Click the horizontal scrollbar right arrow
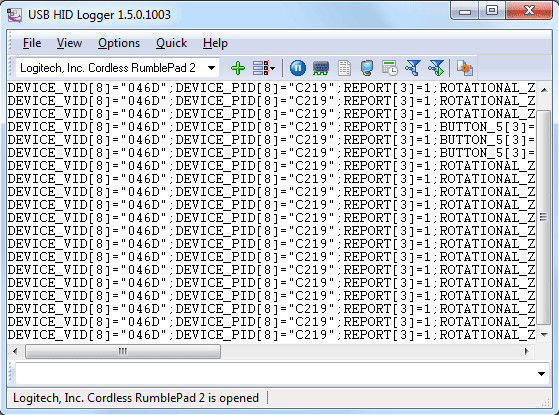 tap(527, 352)
